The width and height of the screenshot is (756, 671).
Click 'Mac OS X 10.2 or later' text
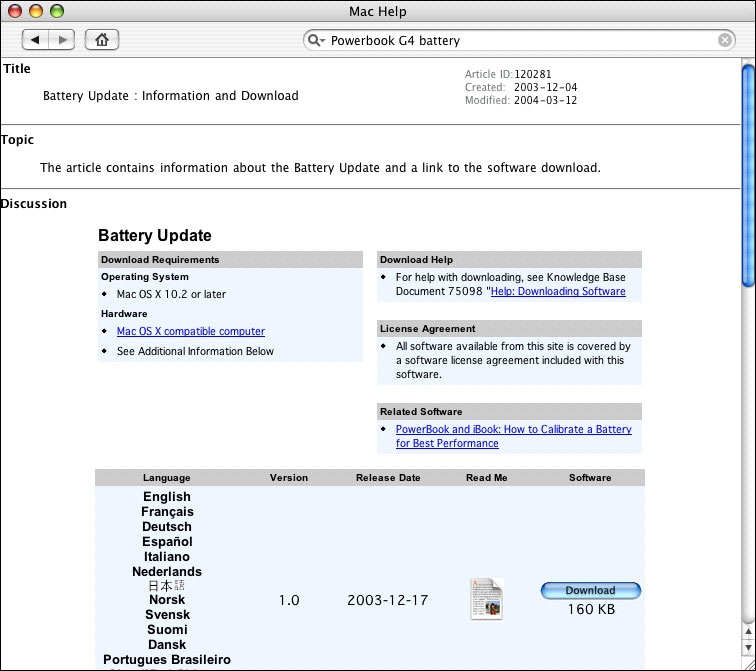pyautogui.click(x=171, y=294)
